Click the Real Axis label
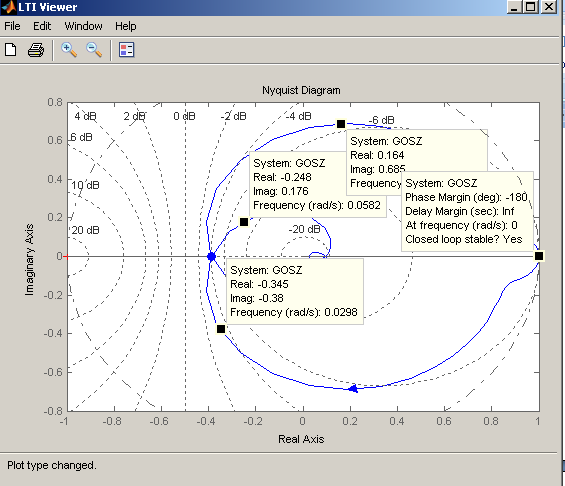 coord(301,439)
